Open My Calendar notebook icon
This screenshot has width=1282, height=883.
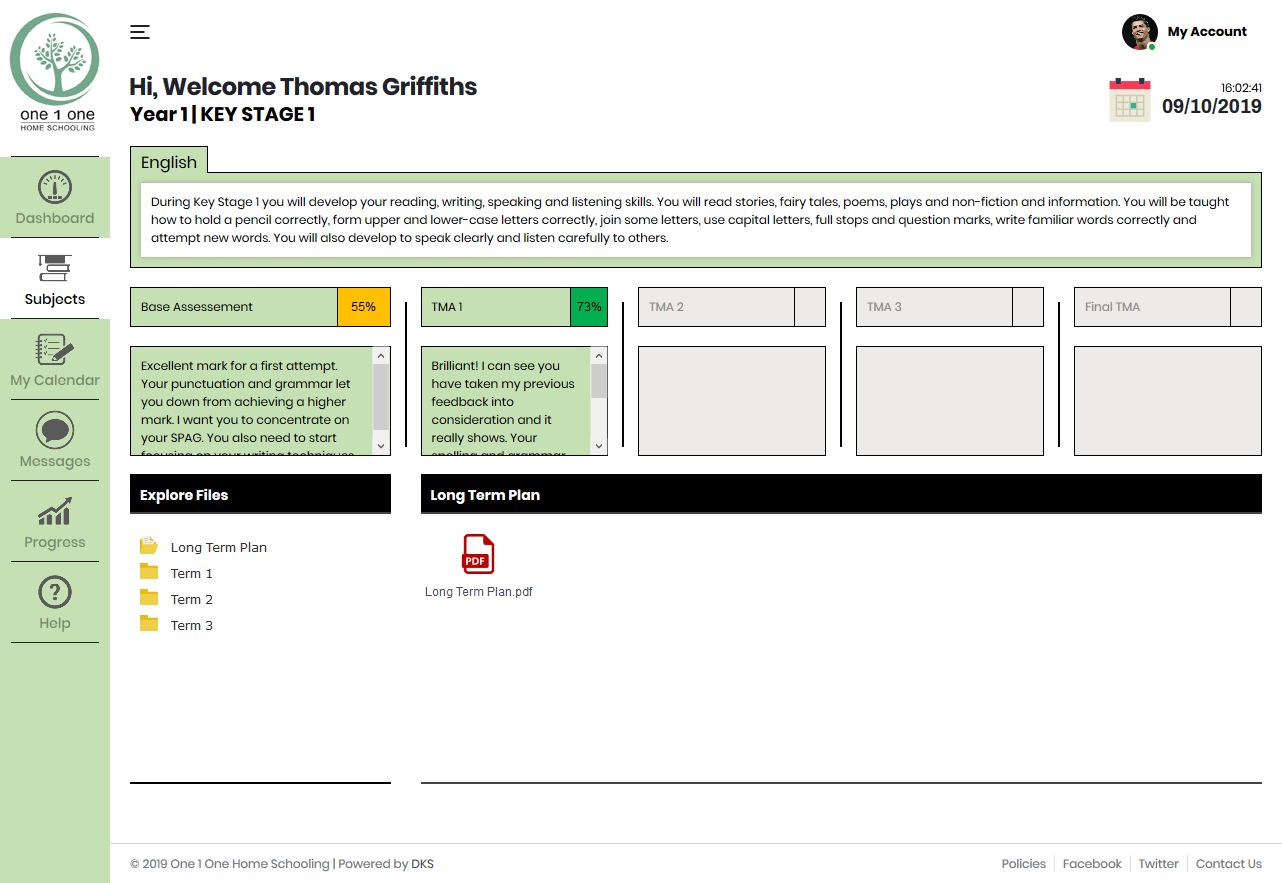click(x=55, y=350)
